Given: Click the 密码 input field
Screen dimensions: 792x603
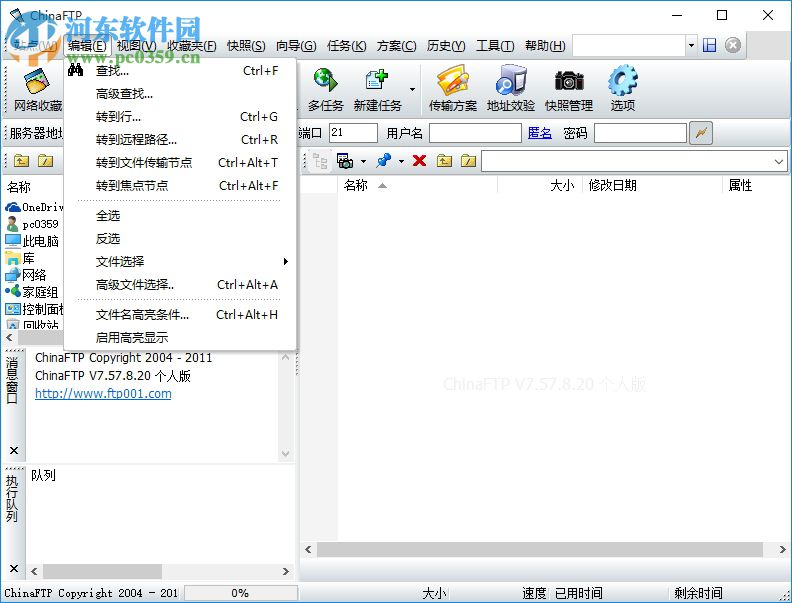Looking at the screenshot, I should pyautogui.click(x=640, y=133).
